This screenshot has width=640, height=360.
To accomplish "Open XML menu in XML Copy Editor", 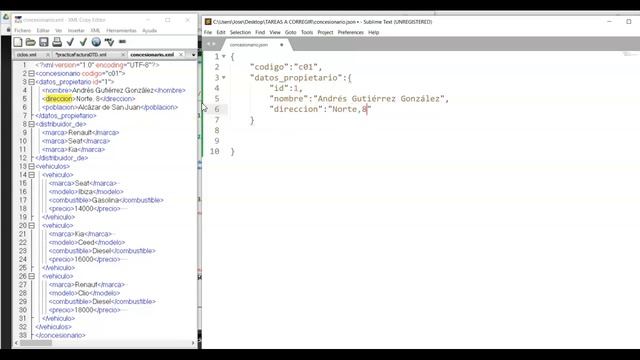I will tap(95, 31).
